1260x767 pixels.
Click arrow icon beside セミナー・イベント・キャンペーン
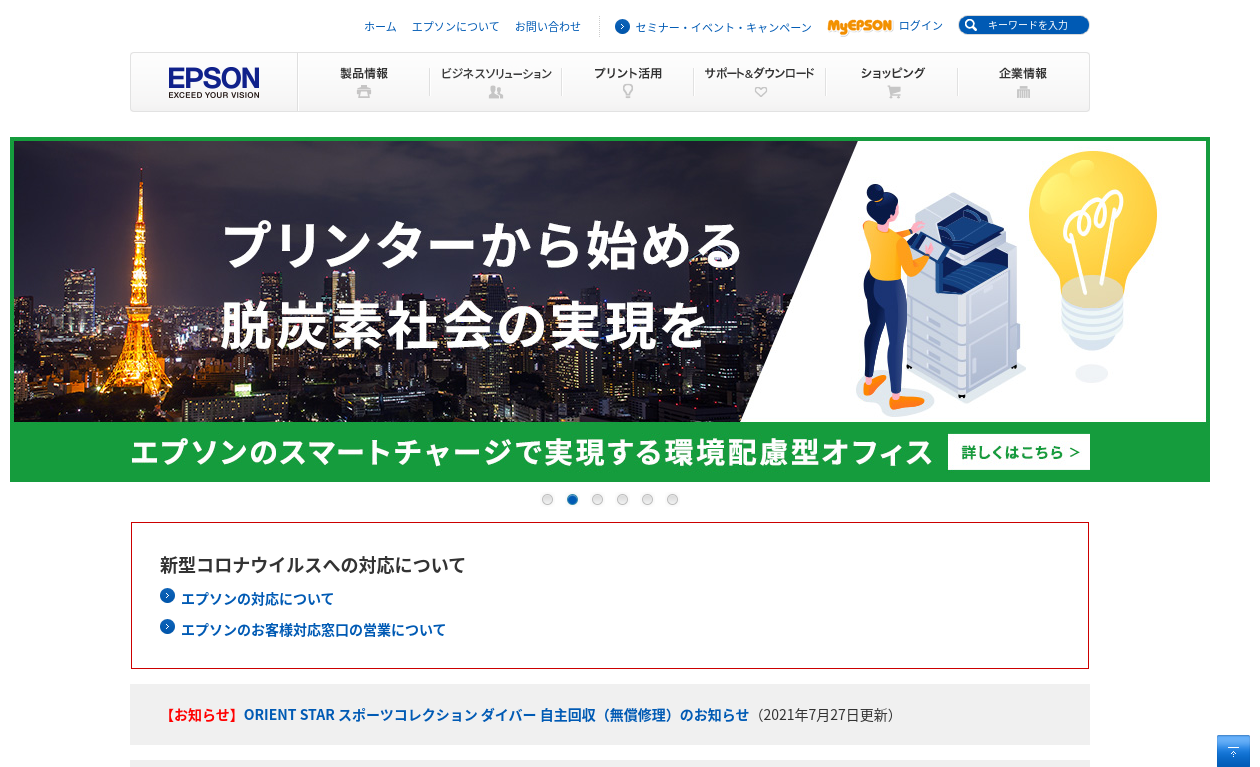622,26
